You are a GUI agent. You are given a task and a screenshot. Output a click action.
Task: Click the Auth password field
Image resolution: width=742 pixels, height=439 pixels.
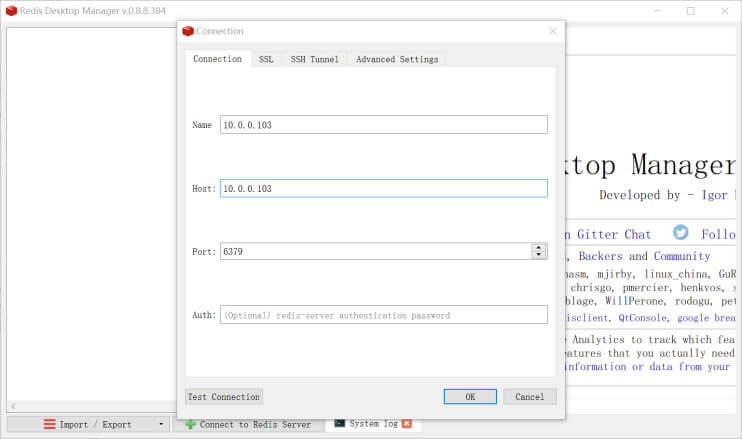384,315
